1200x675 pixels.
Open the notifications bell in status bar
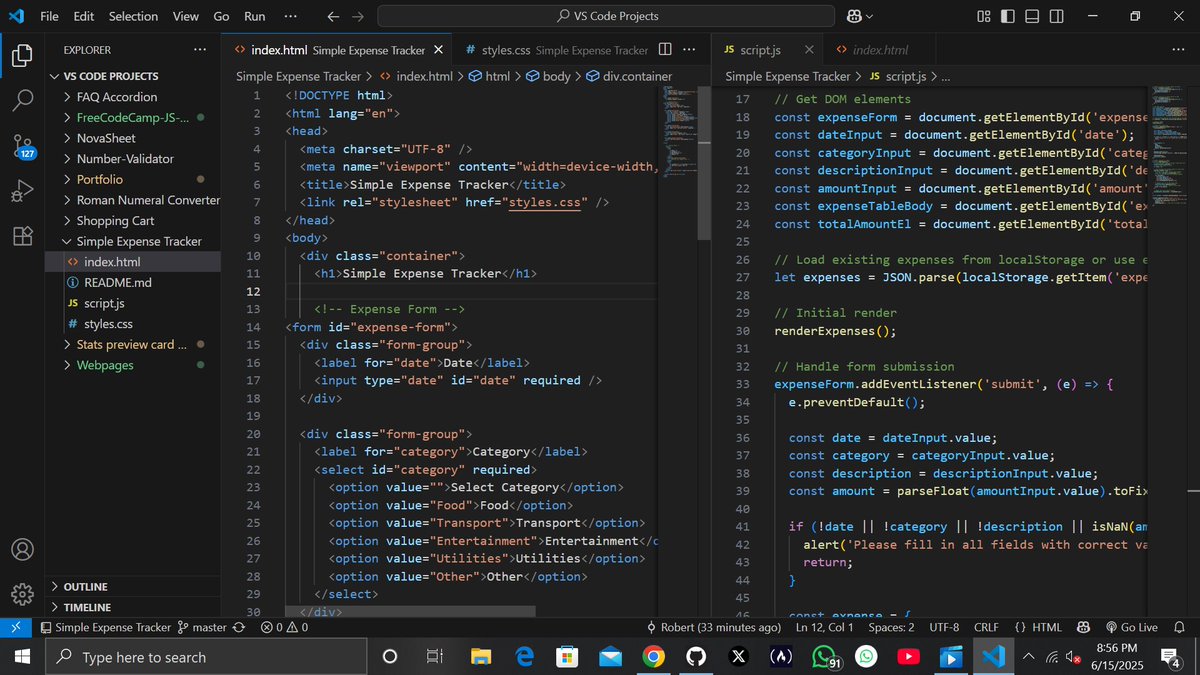(1179, 627)
